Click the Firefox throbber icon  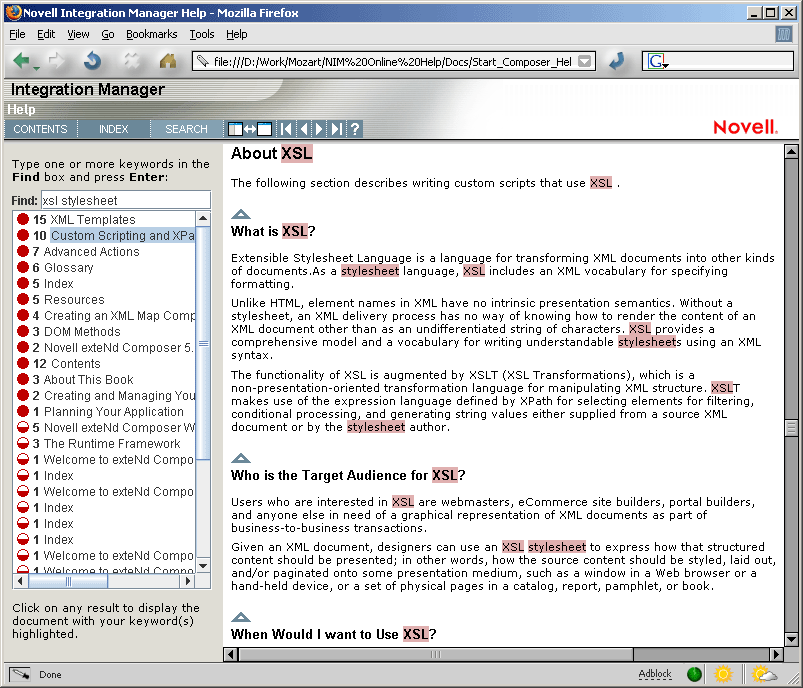click(784, 34)
